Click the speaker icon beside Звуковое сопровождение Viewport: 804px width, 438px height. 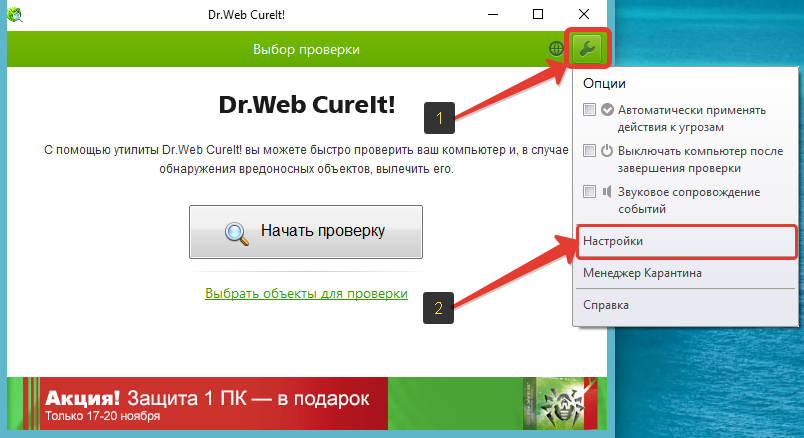click(x=607, y=192)
